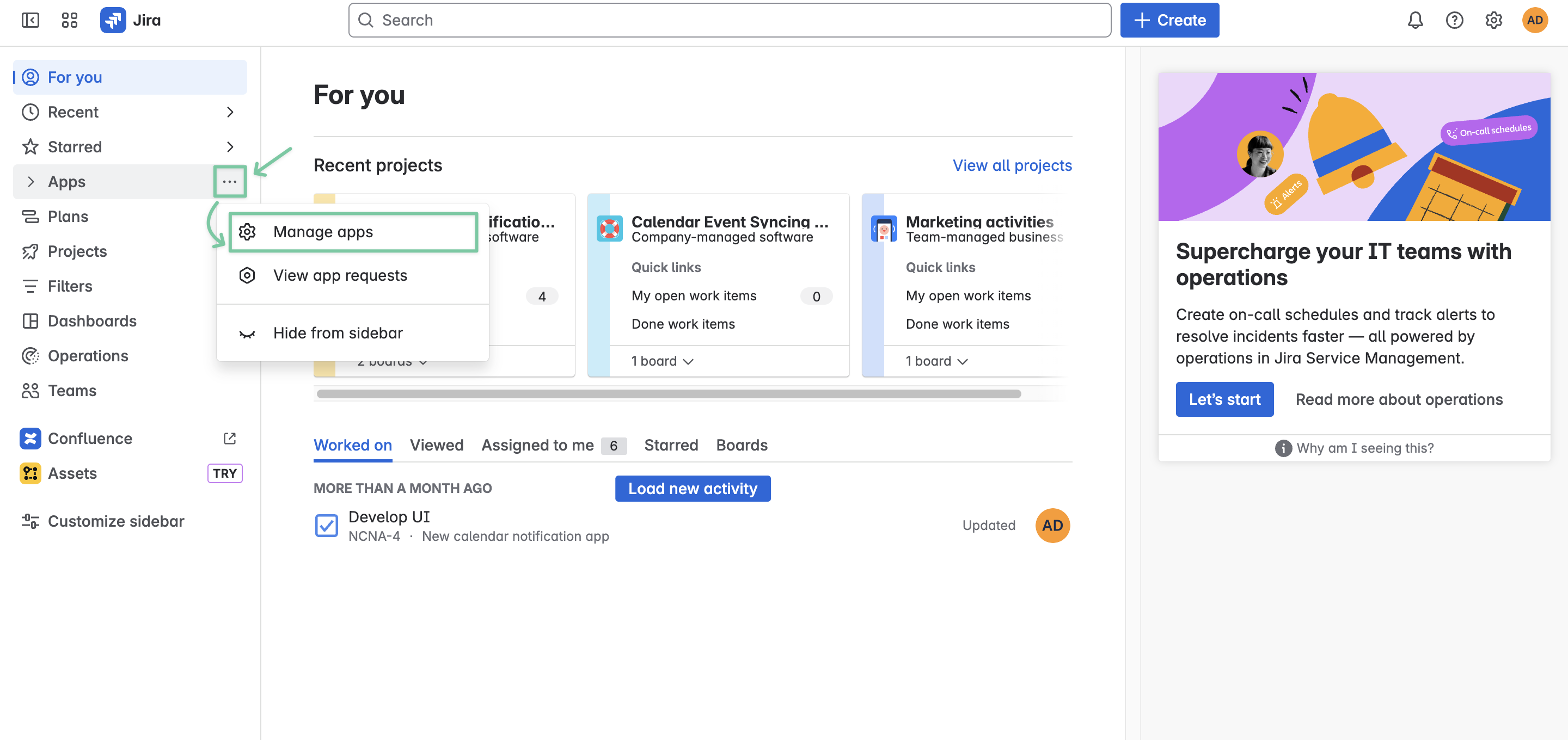1568x740 pixels.
Task: Click the Develop UI task checkbox icon
Action: tap(326, 526)
